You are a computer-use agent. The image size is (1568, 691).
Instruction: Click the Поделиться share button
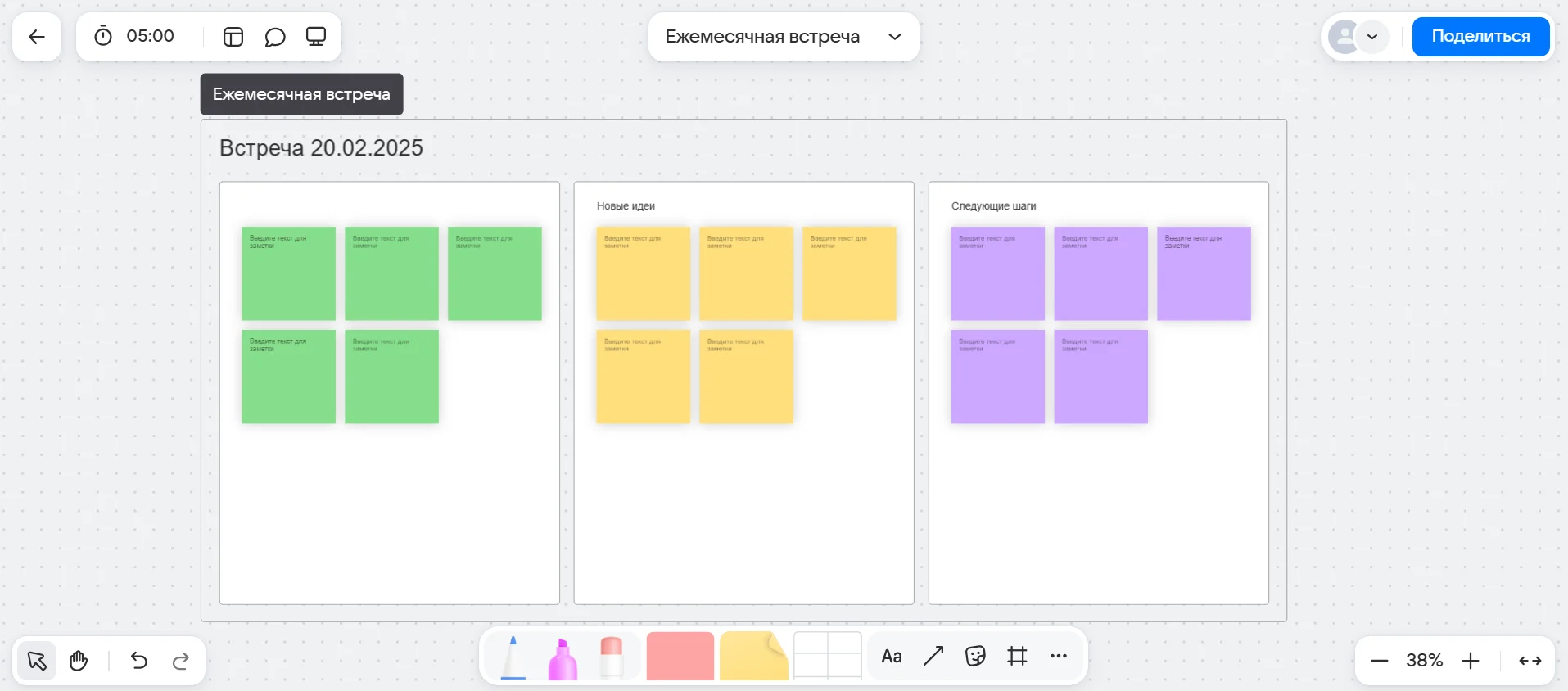pyautogui.click(x=1480, y=37)
